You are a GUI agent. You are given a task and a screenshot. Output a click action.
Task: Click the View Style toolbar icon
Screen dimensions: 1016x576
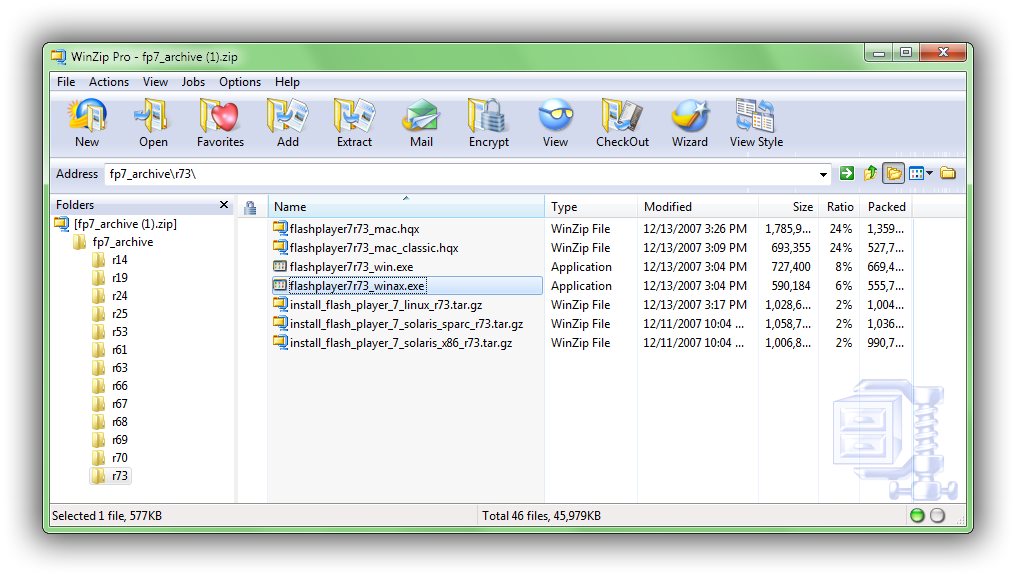(x=756, y=123)
